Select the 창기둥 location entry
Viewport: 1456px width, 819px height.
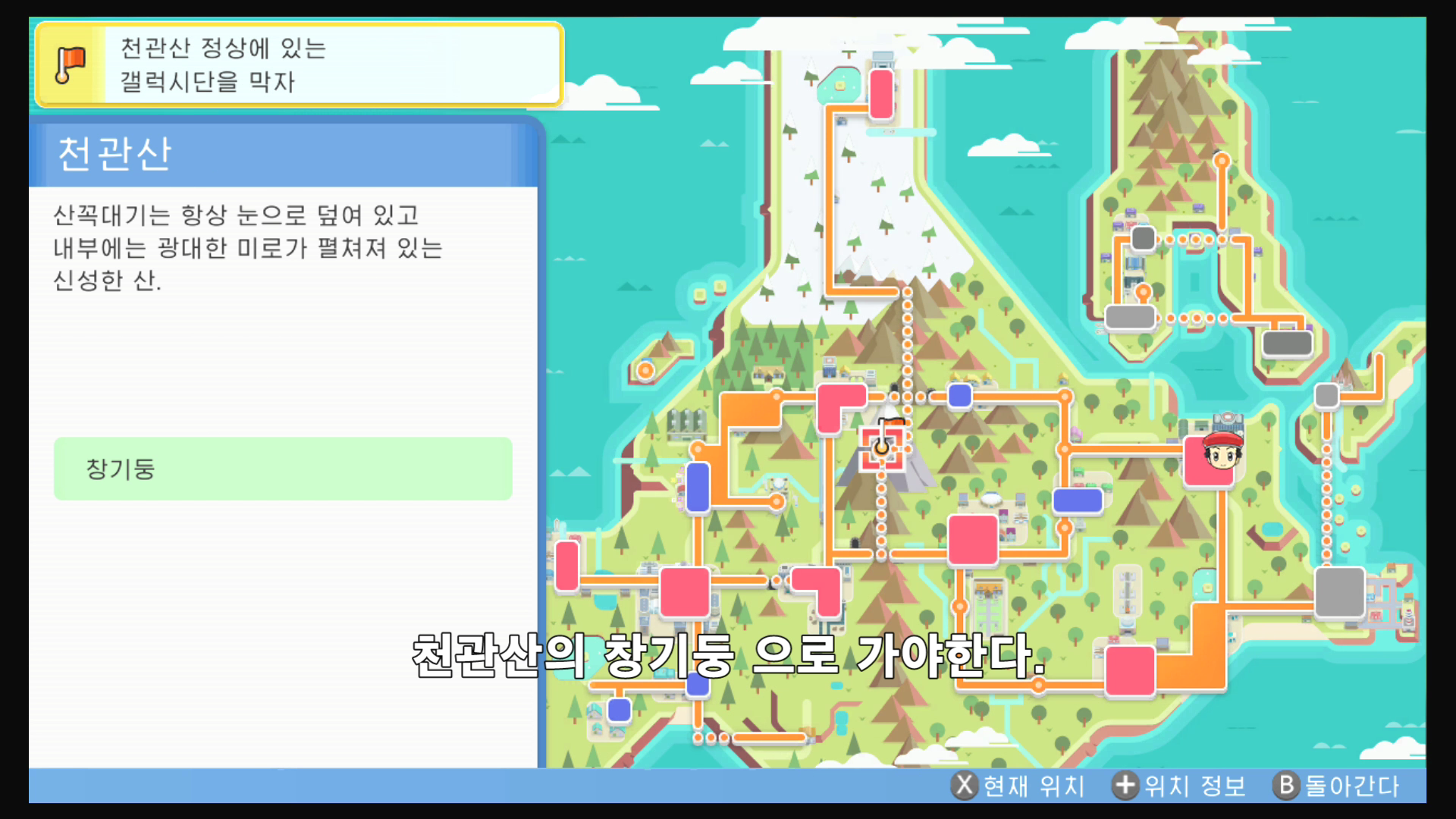coord(283,469)
